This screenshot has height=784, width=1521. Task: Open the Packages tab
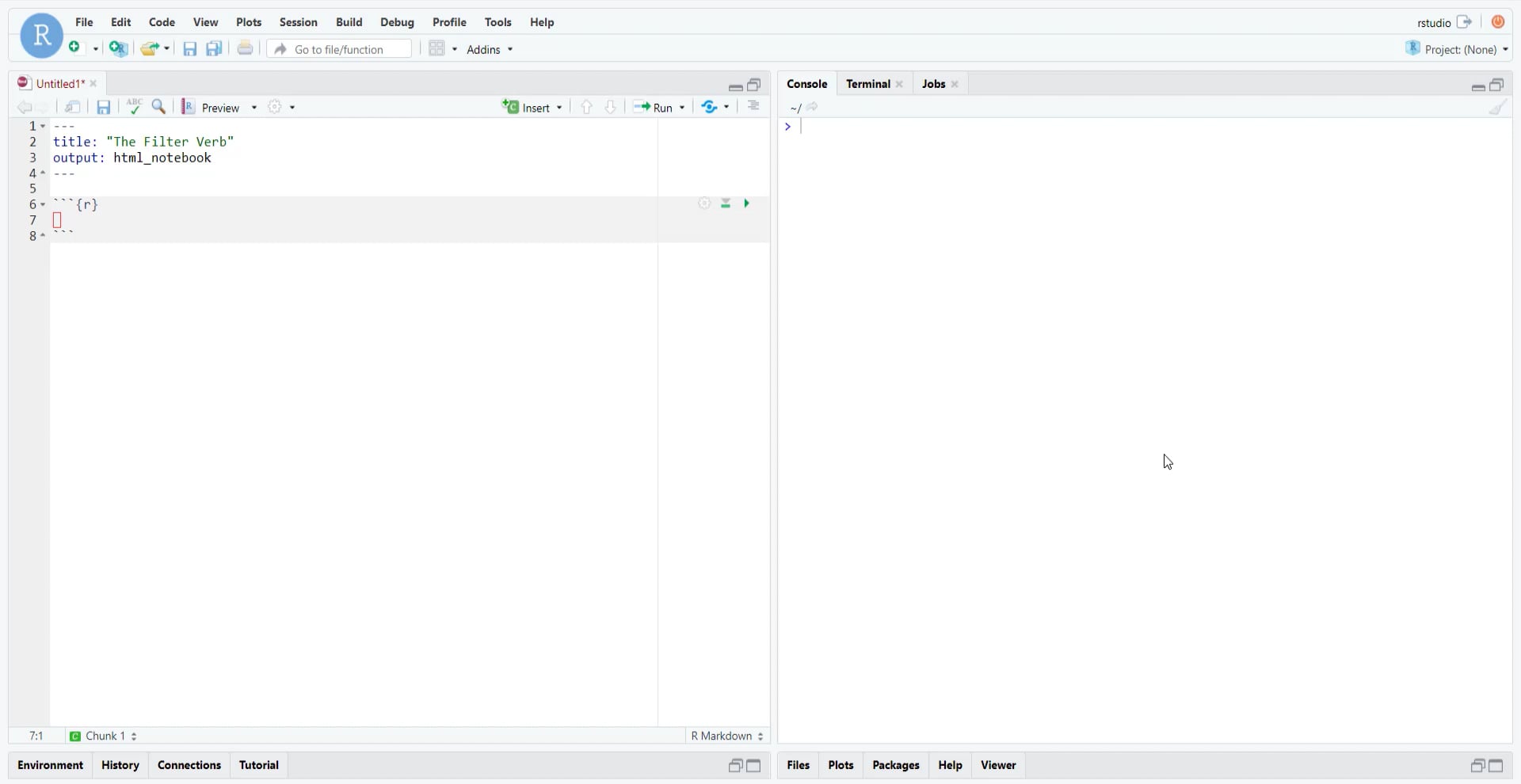click(896, 765)
